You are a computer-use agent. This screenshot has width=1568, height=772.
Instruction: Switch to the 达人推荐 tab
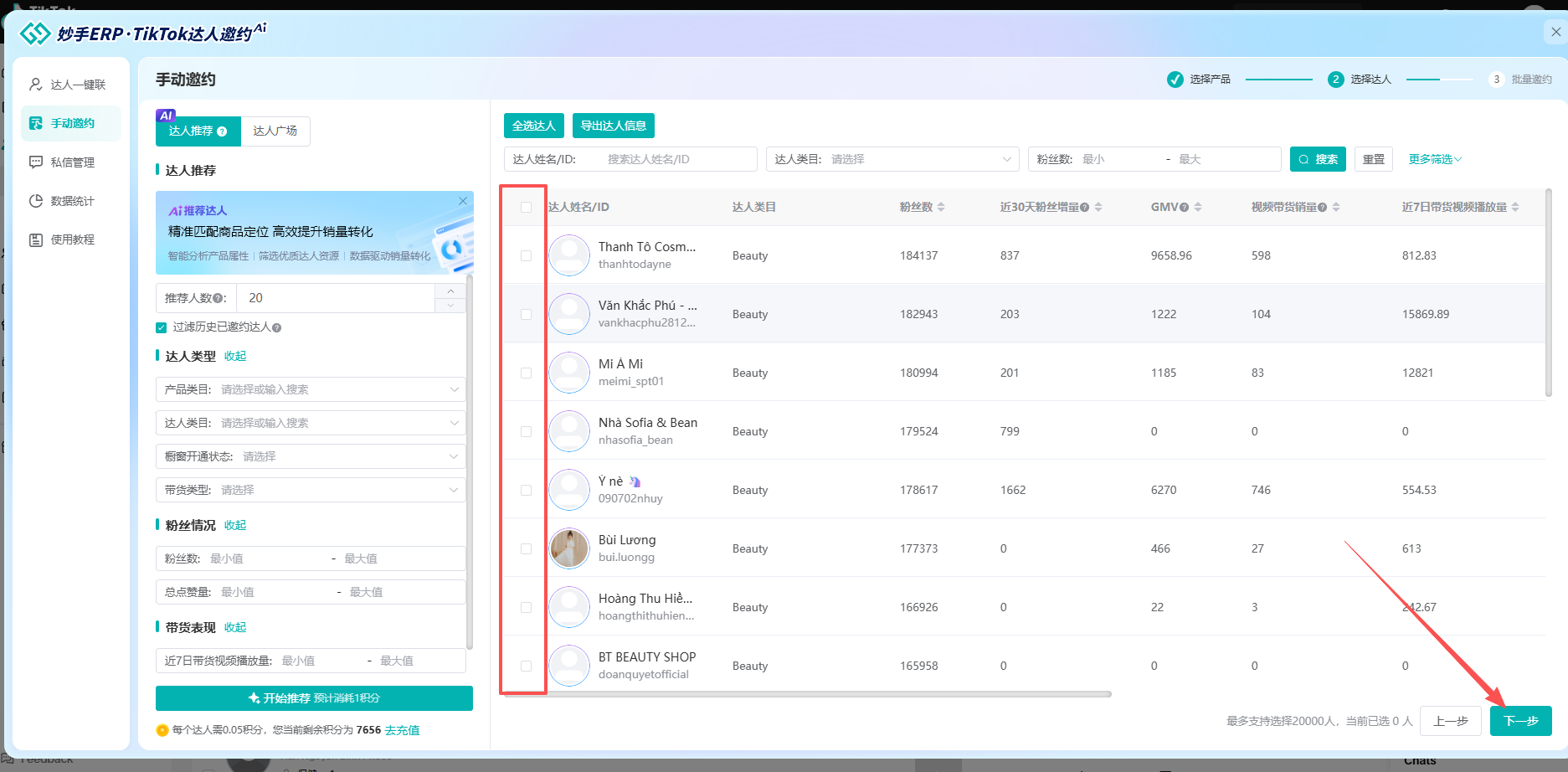pyautogui.click(x=198, y=131)
